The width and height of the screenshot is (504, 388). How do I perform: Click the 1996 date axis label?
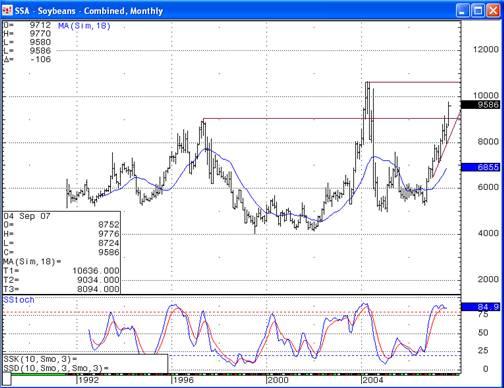(x=183, y=380)
